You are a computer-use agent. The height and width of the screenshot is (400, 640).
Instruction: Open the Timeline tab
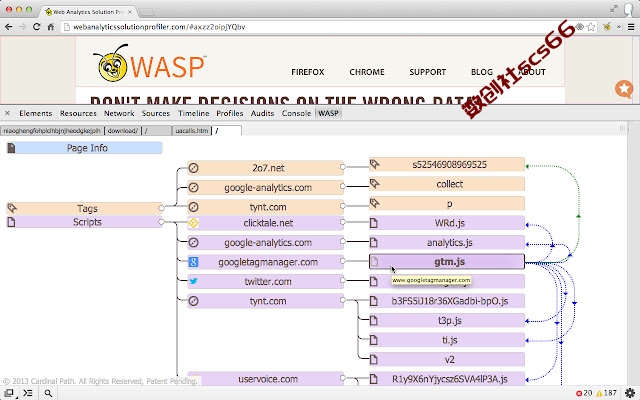193,113
